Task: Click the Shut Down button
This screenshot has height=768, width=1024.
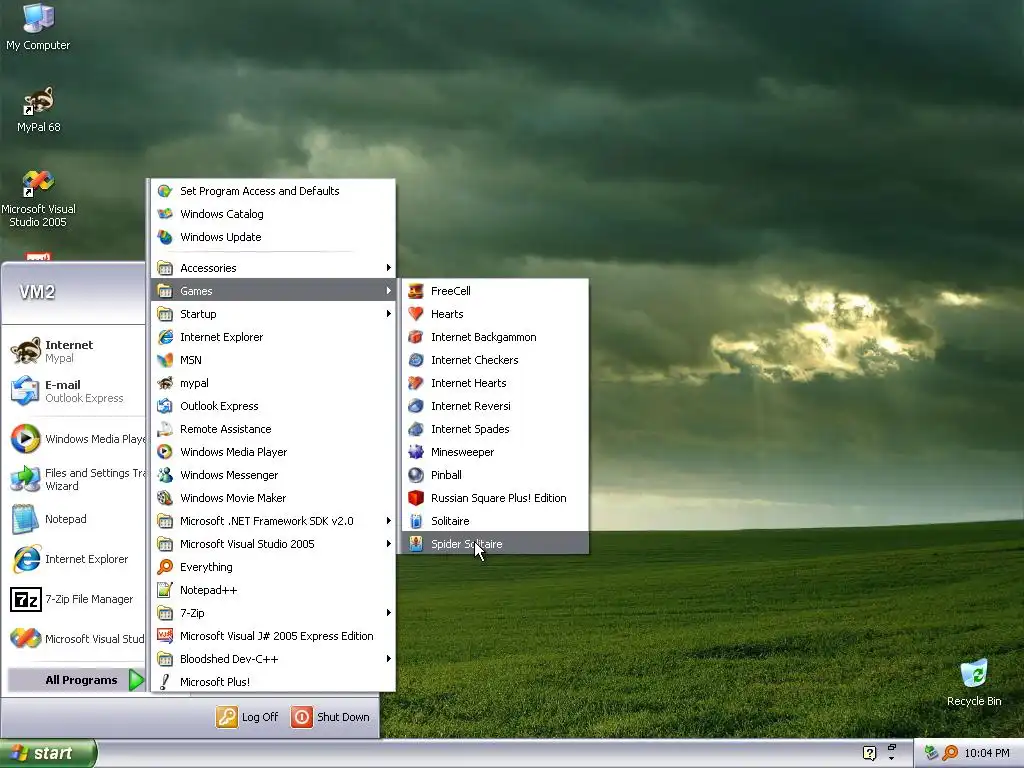Action: (x=330, y=717)
